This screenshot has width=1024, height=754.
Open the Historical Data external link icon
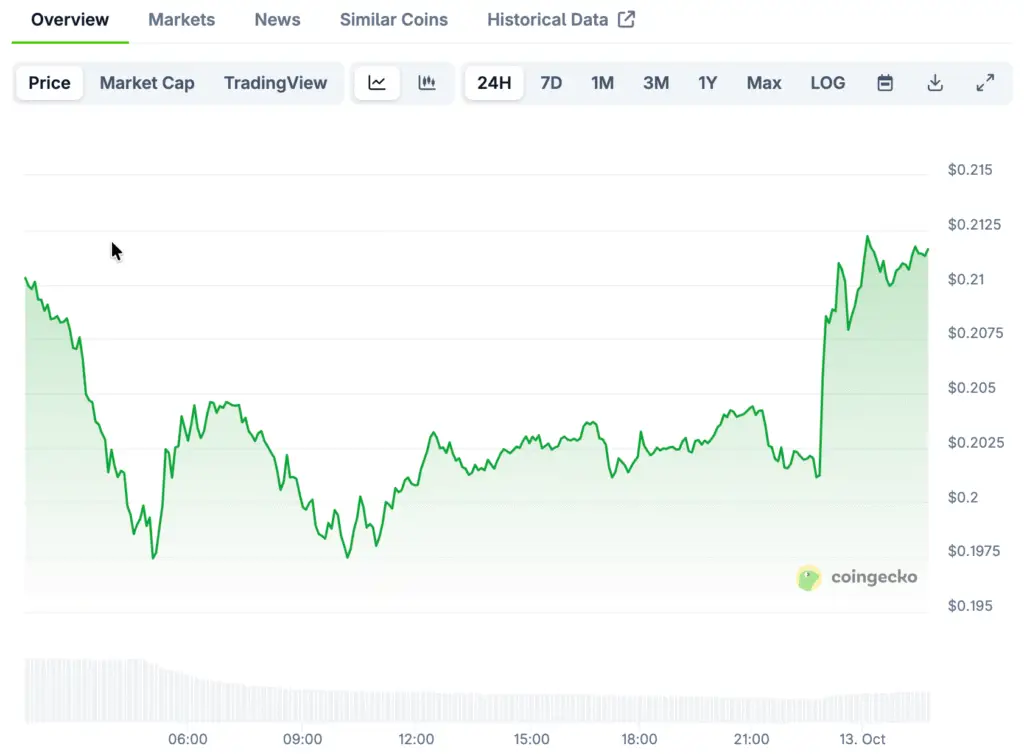click(626, 19)
